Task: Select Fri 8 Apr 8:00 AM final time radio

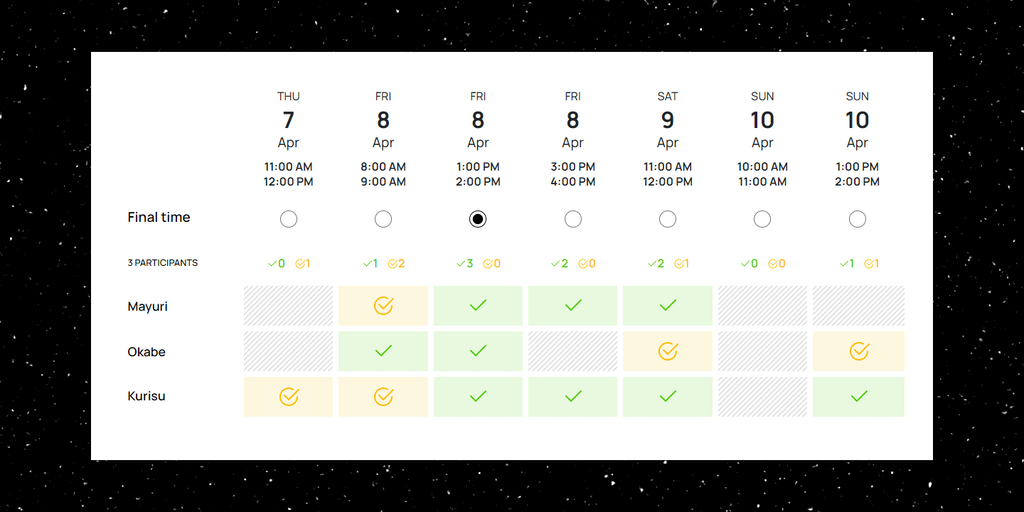Action: (x=383, y=219)
